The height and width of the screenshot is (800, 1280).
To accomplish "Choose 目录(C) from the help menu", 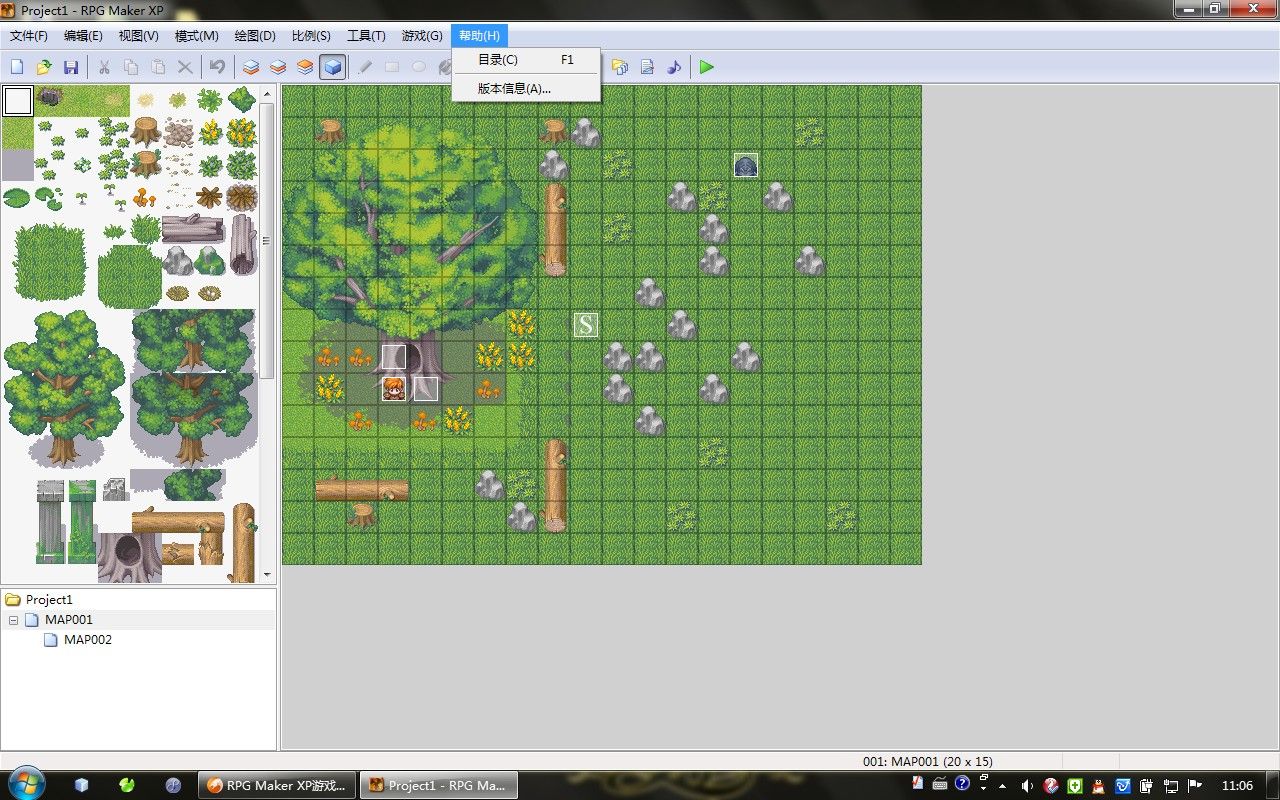I will 498,60.
